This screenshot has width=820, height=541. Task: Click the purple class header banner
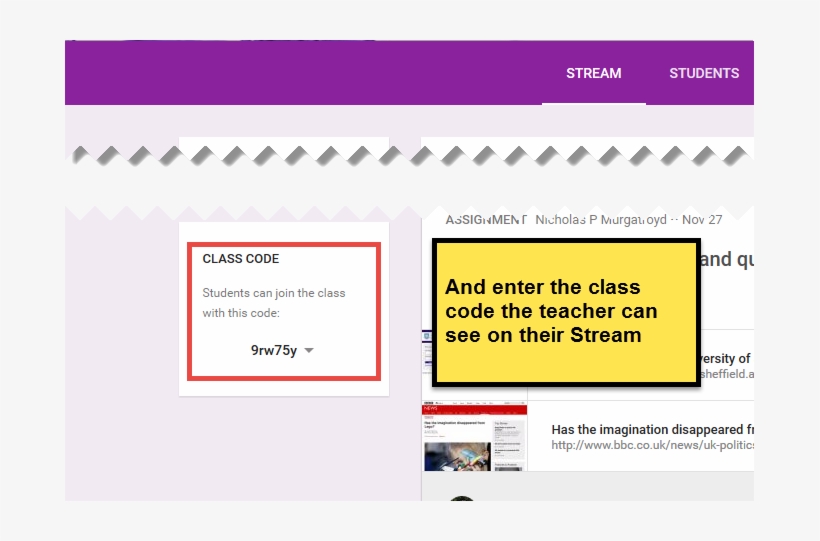[300, 73]
